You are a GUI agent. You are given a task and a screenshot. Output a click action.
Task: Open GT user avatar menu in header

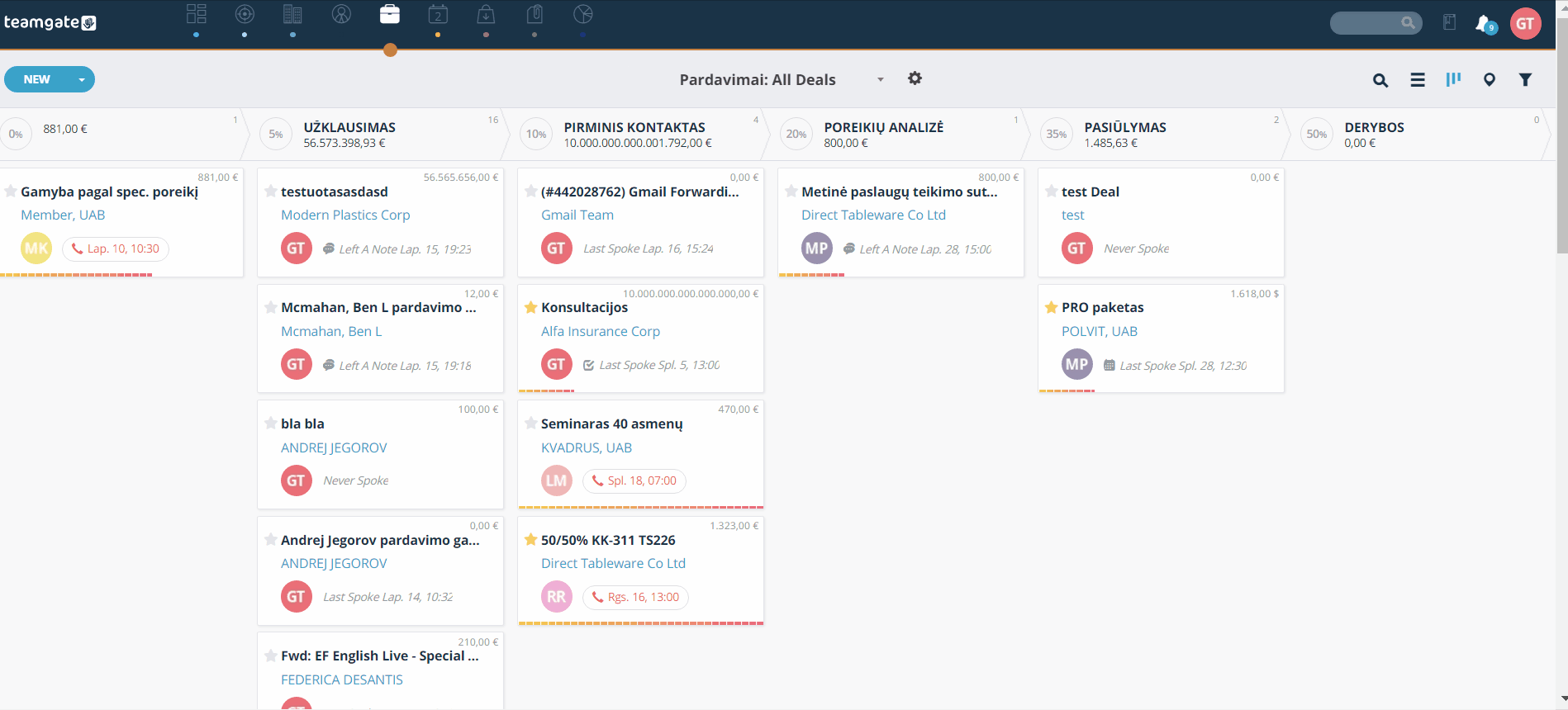1525,23
